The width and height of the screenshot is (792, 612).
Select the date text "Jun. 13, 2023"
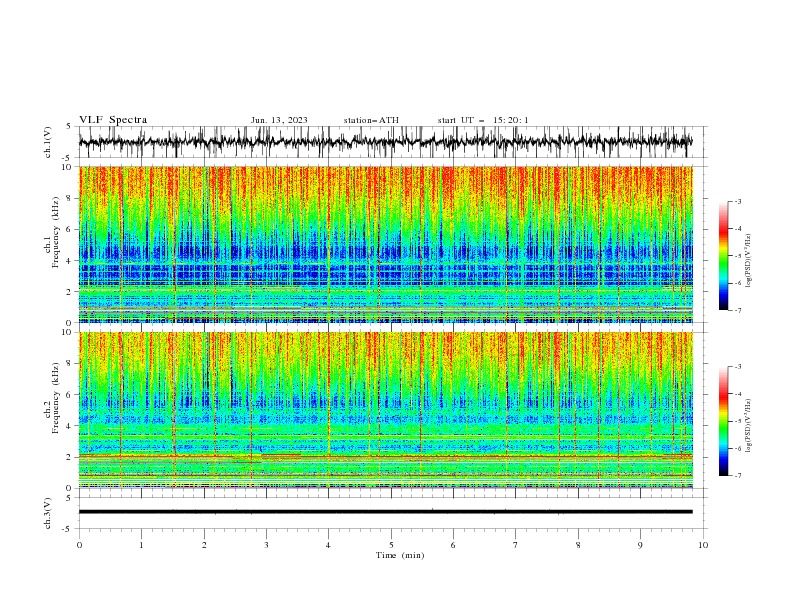point(279,120)
